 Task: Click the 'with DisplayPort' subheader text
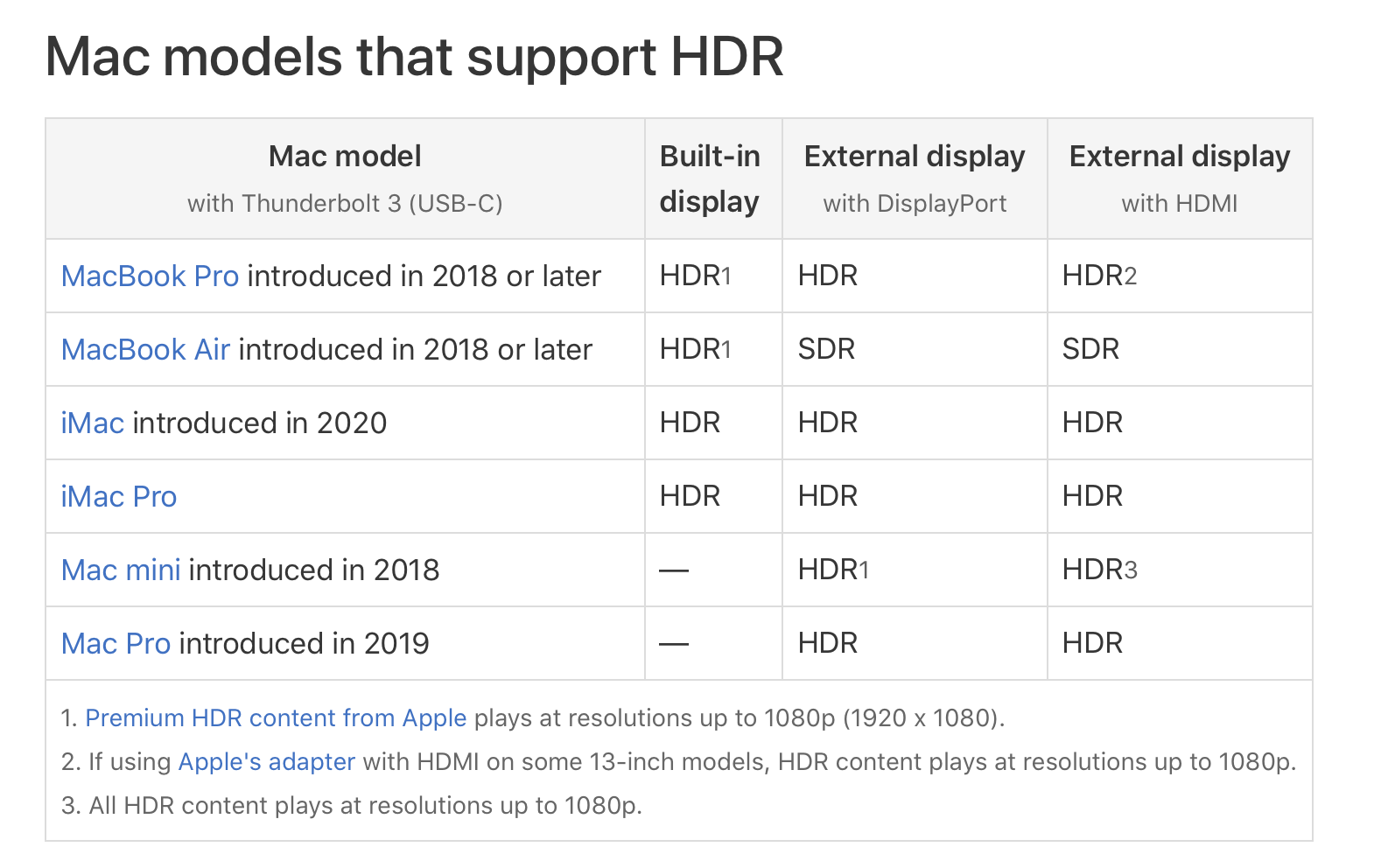(915, 204)
